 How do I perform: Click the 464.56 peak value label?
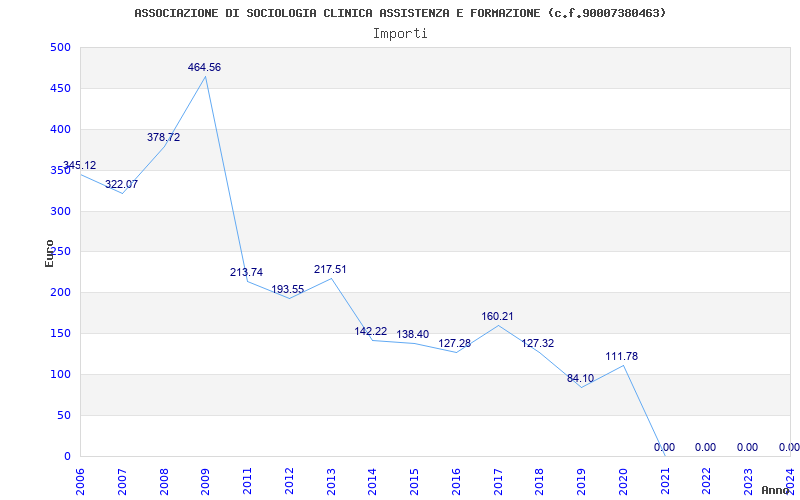(204, 67)
